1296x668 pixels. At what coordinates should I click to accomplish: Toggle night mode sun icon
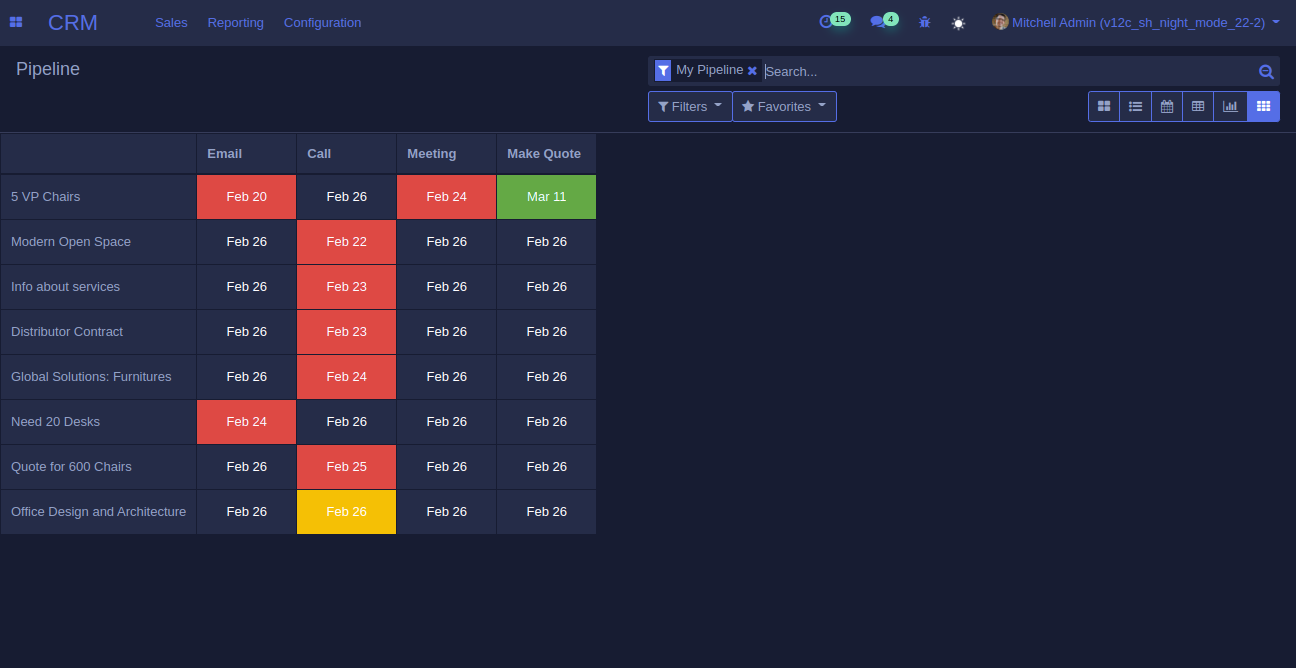[958, 22]
